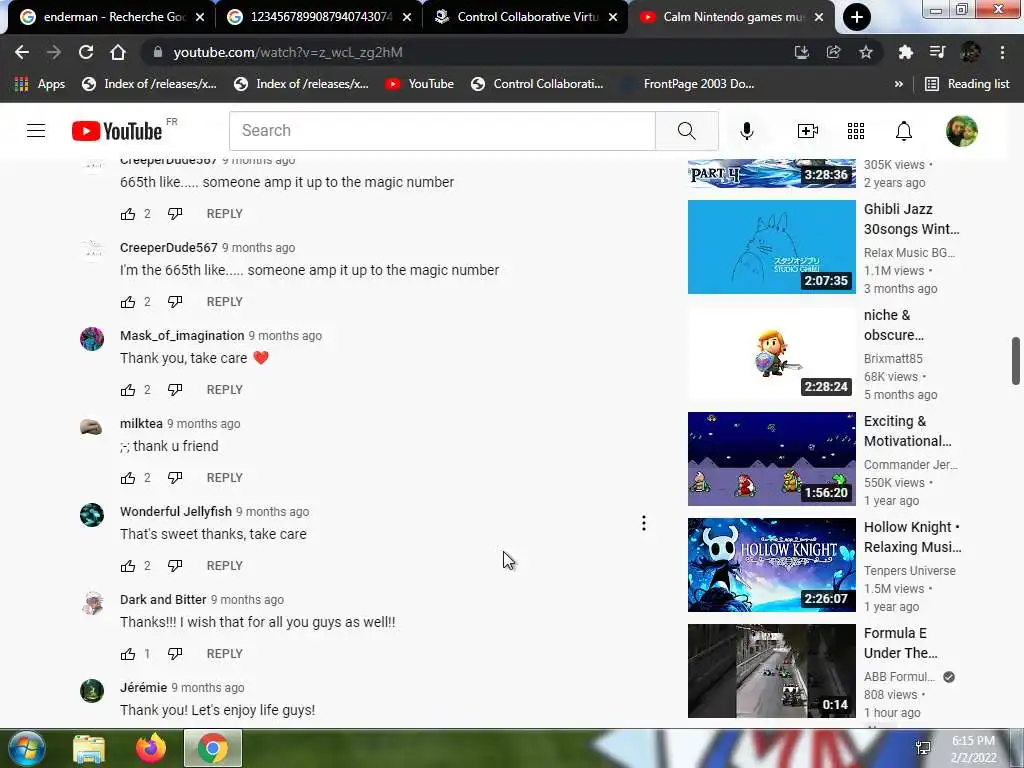1024x768 pixels.
Task: Dislike the Dark and Bitter comment
Action: (x=175, y=654)
